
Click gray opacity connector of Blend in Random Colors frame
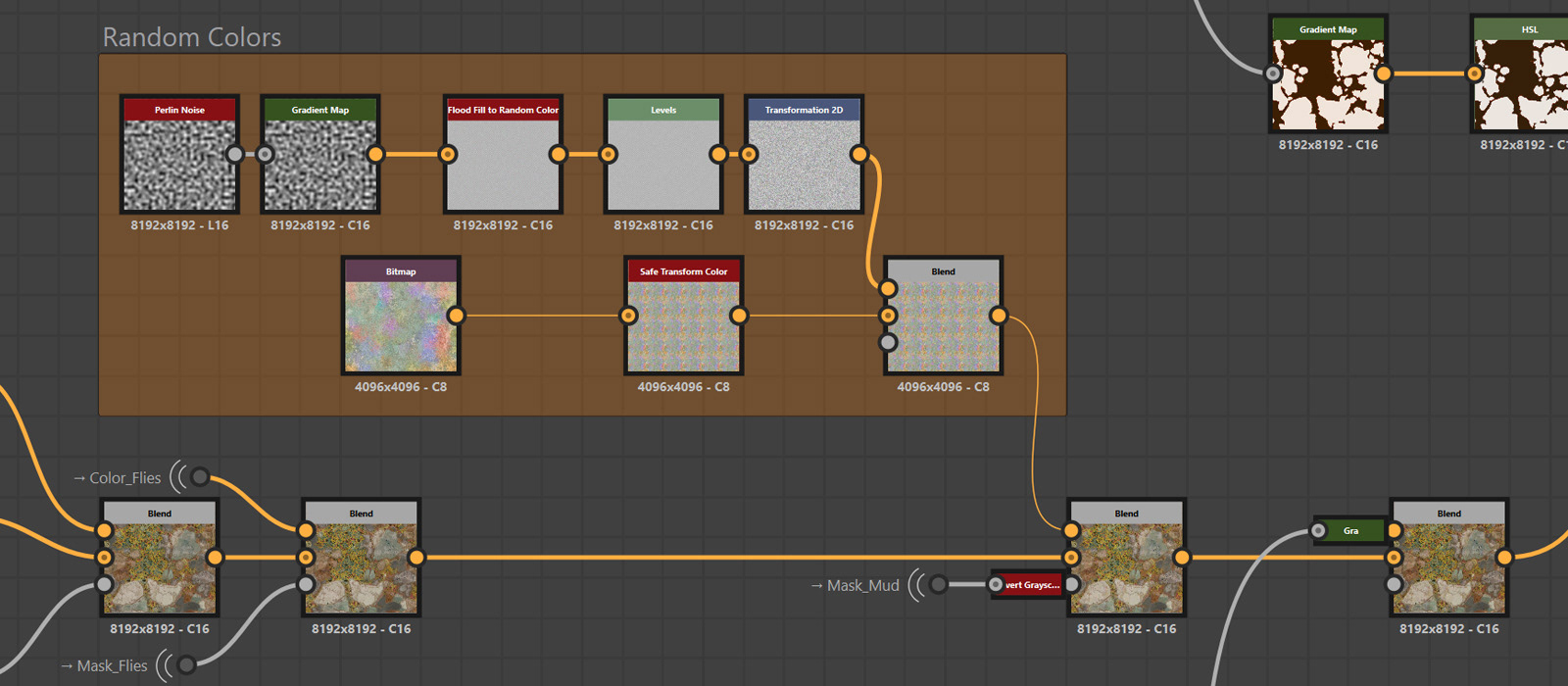point(888,342)
